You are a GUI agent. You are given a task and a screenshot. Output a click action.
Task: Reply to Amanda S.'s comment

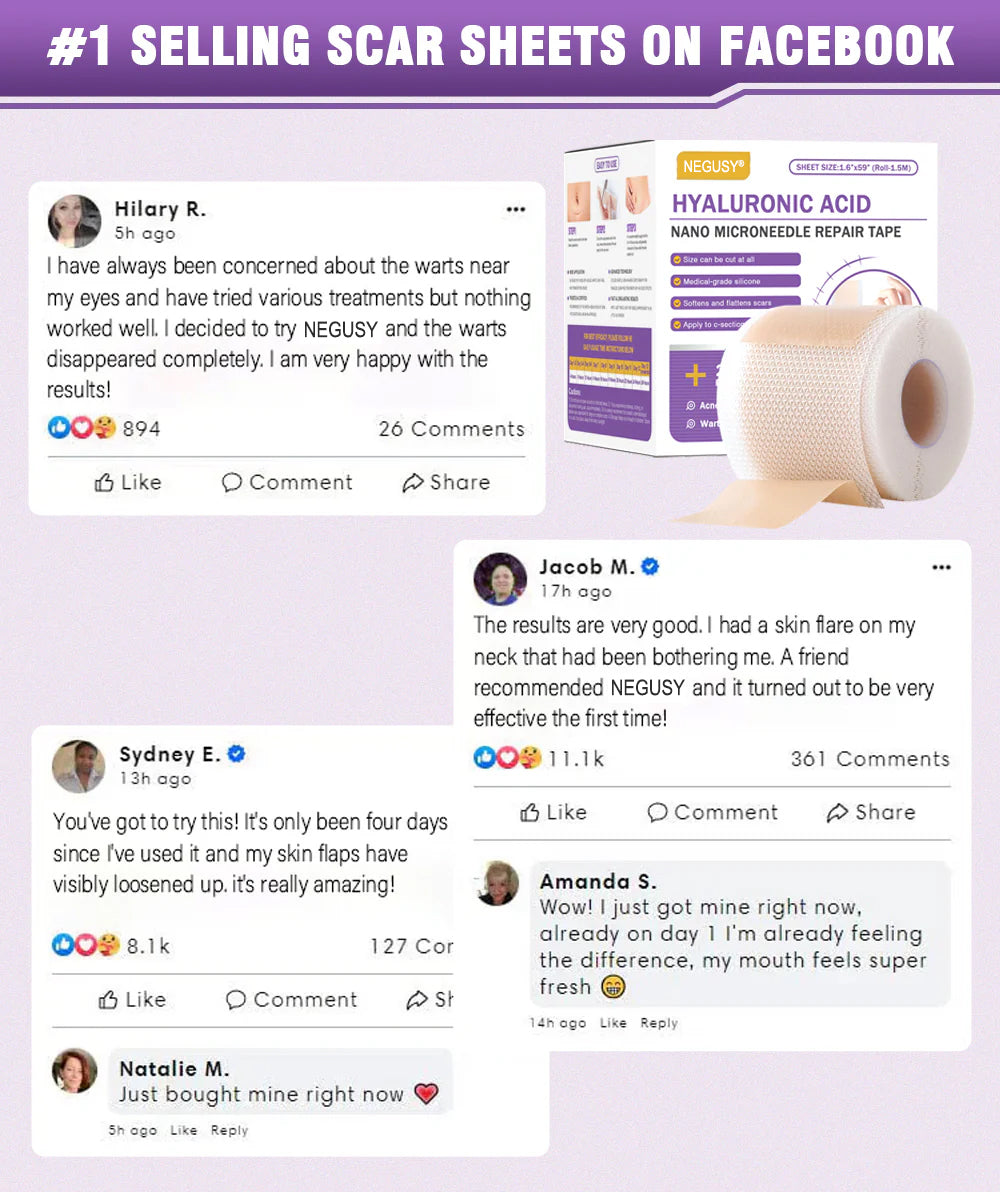coord(659,1022)
